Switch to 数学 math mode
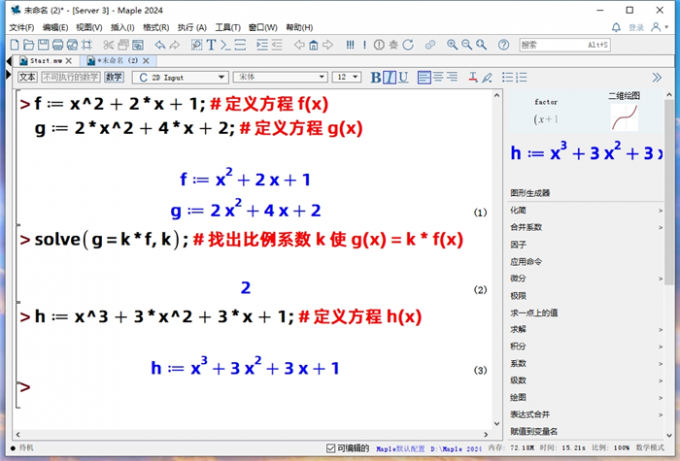680x461 pixels. (114, 77)
